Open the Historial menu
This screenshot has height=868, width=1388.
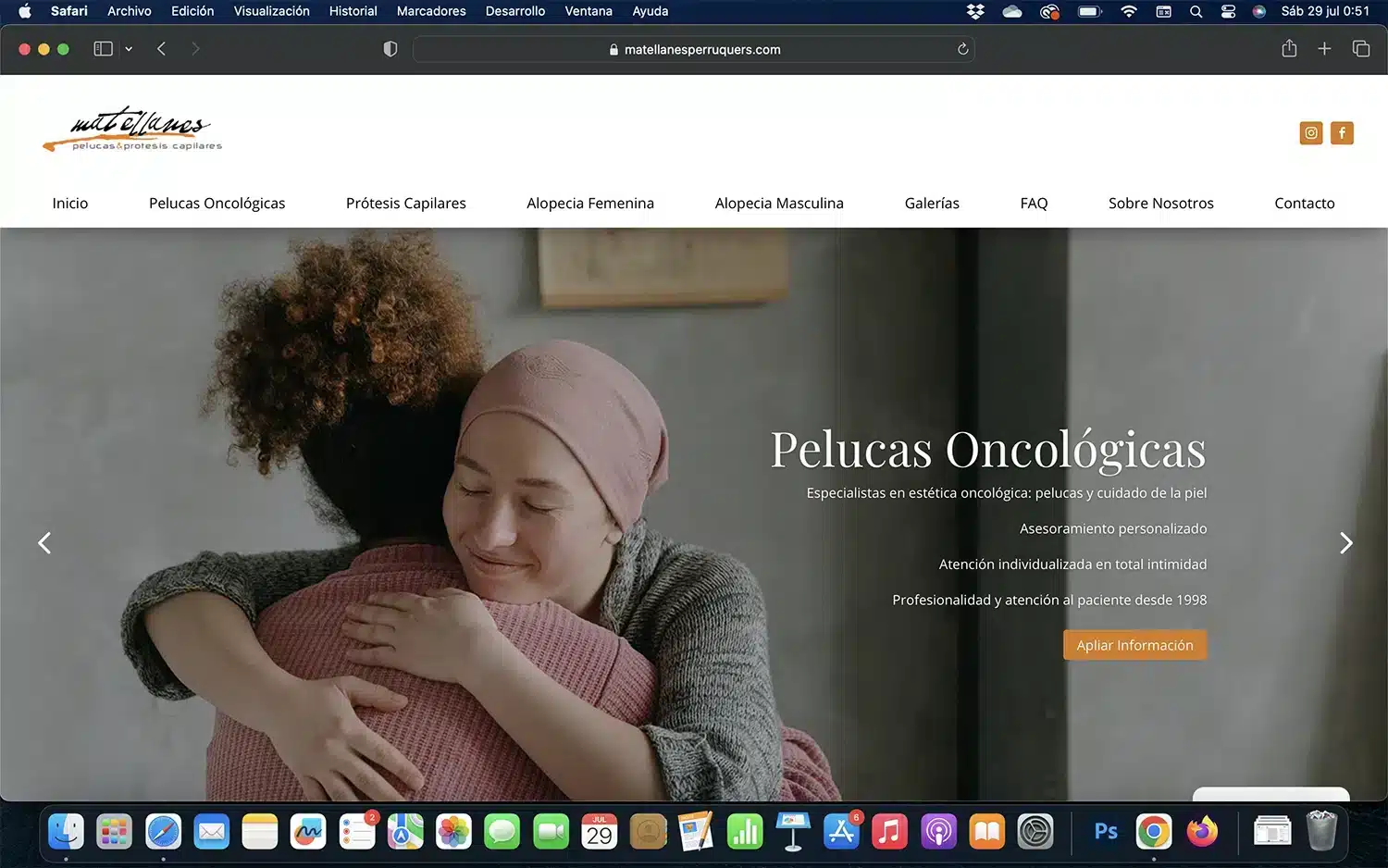(x=353, y=11)
